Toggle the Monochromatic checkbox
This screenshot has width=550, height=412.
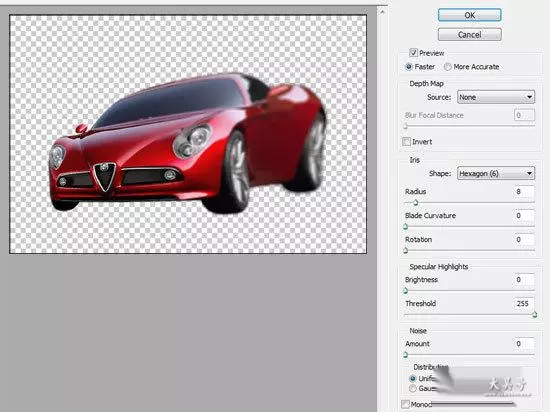click(406, 404)
